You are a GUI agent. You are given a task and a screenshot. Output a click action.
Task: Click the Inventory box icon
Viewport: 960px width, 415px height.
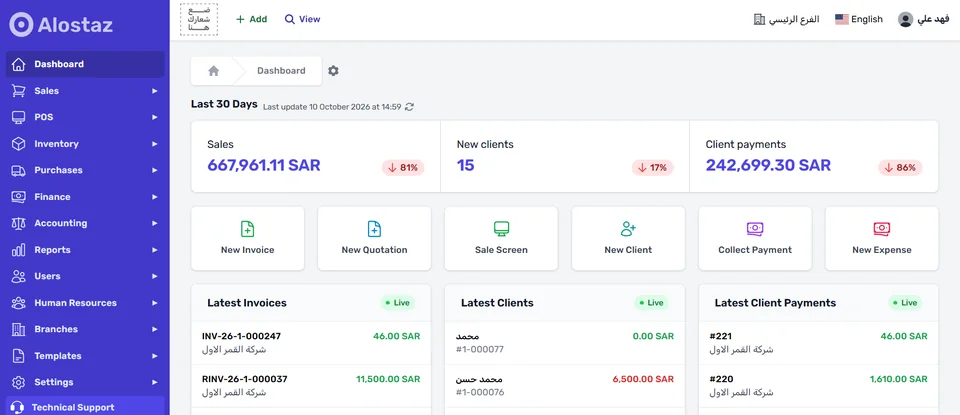coord(18,144)
